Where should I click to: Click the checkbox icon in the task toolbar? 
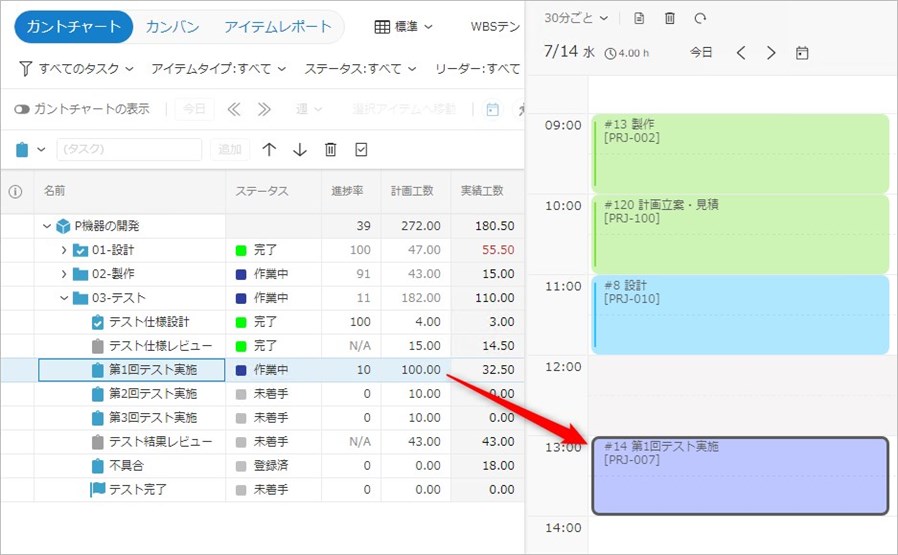362,149
